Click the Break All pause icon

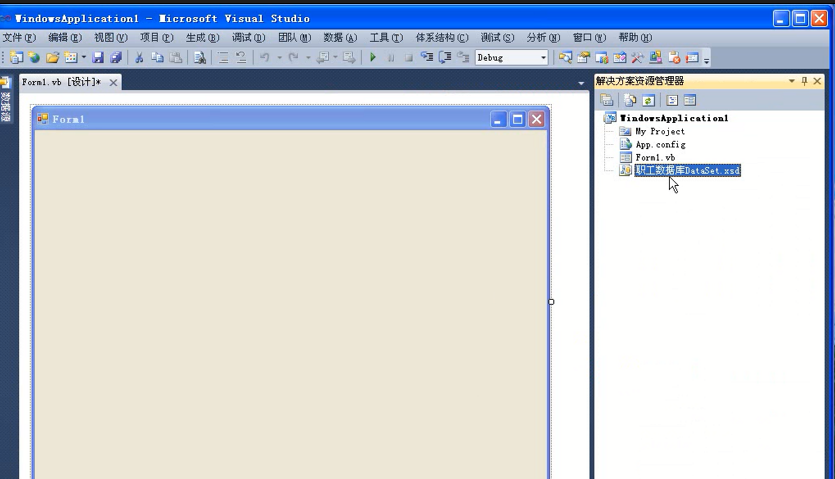[x=391, y=58]
